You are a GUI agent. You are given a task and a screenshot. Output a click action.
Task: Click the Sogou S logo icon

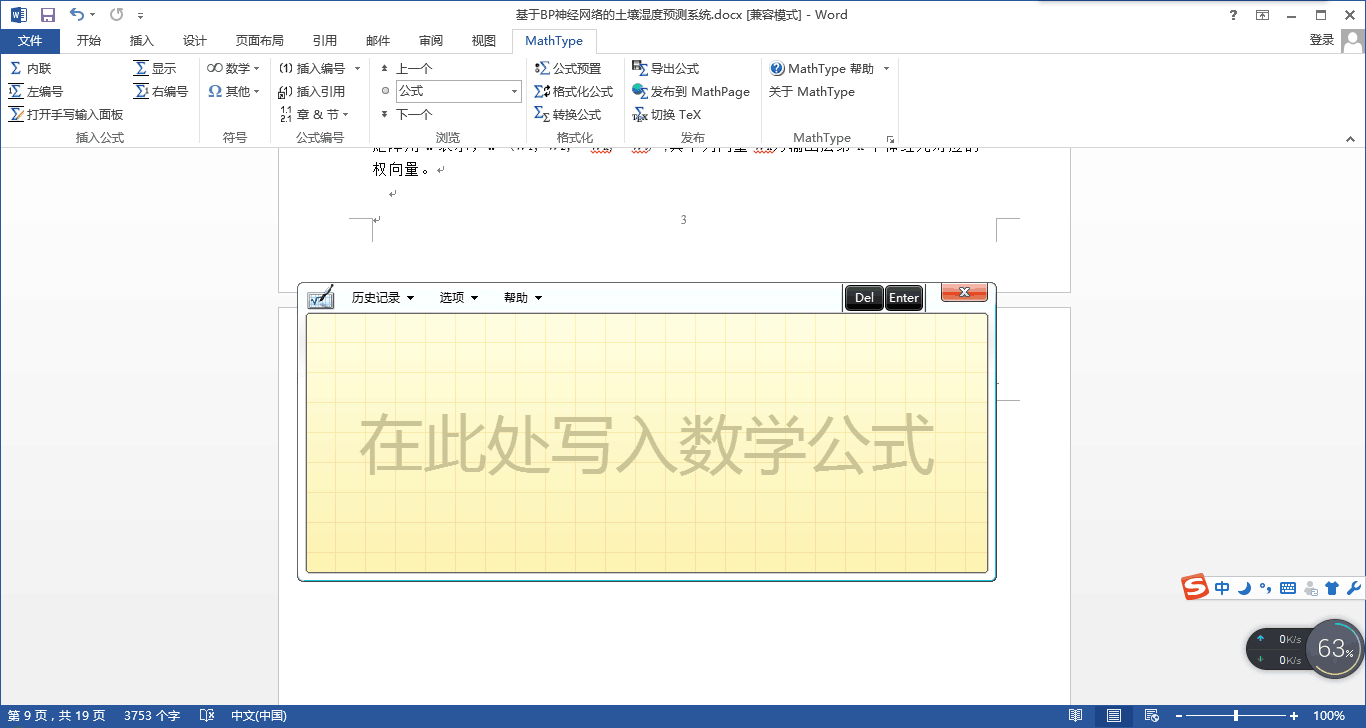tap(1195, 588)
